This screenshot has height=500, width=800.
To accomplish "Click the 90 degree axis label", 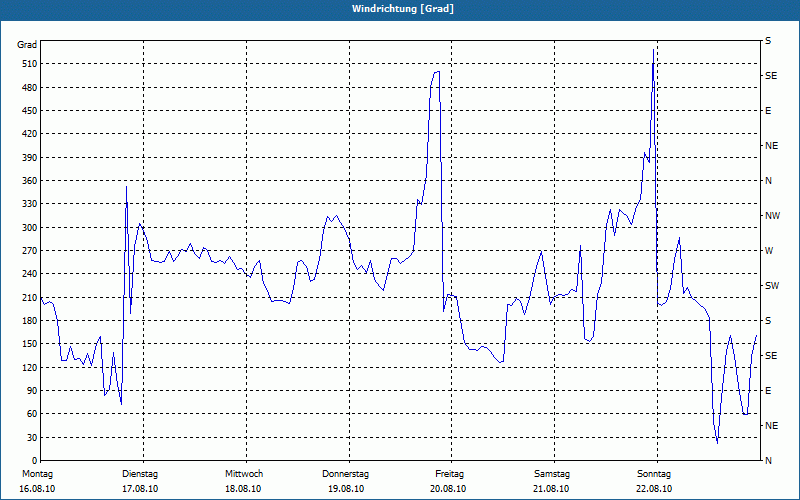I will pos(32,391).
